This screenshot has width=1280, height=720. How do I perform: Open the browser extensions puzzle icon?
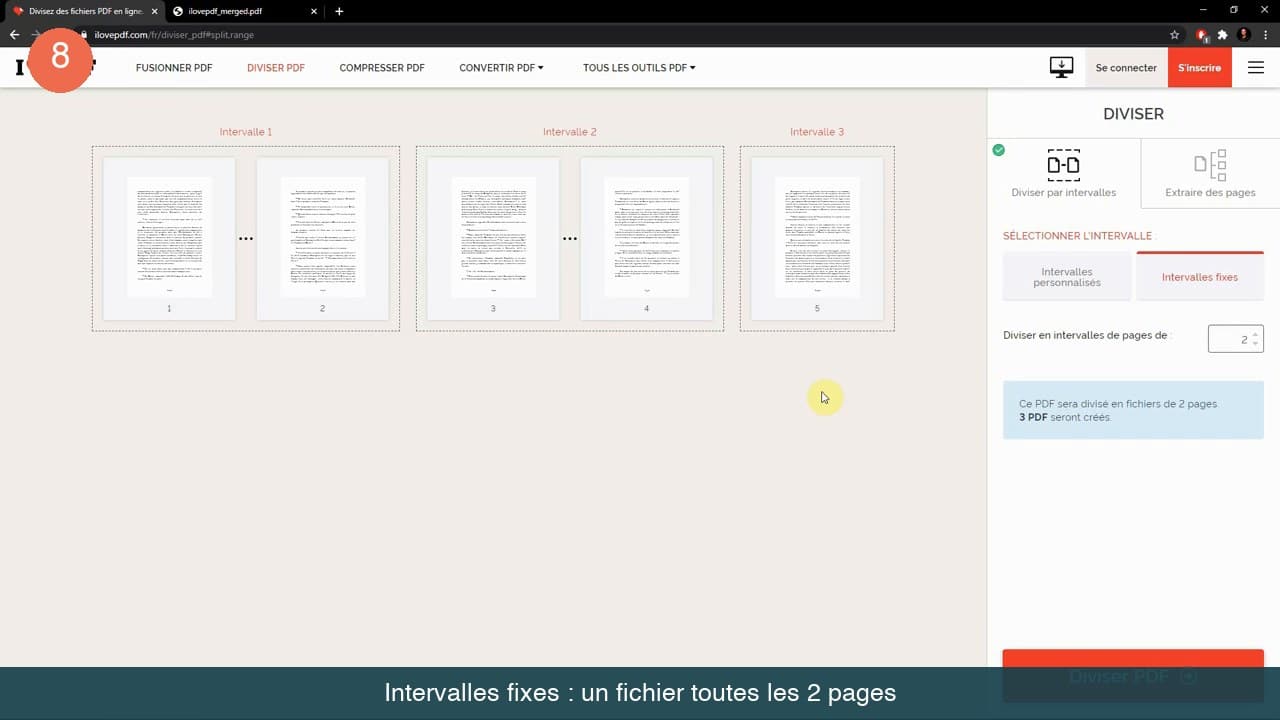tap(1222, 34)
